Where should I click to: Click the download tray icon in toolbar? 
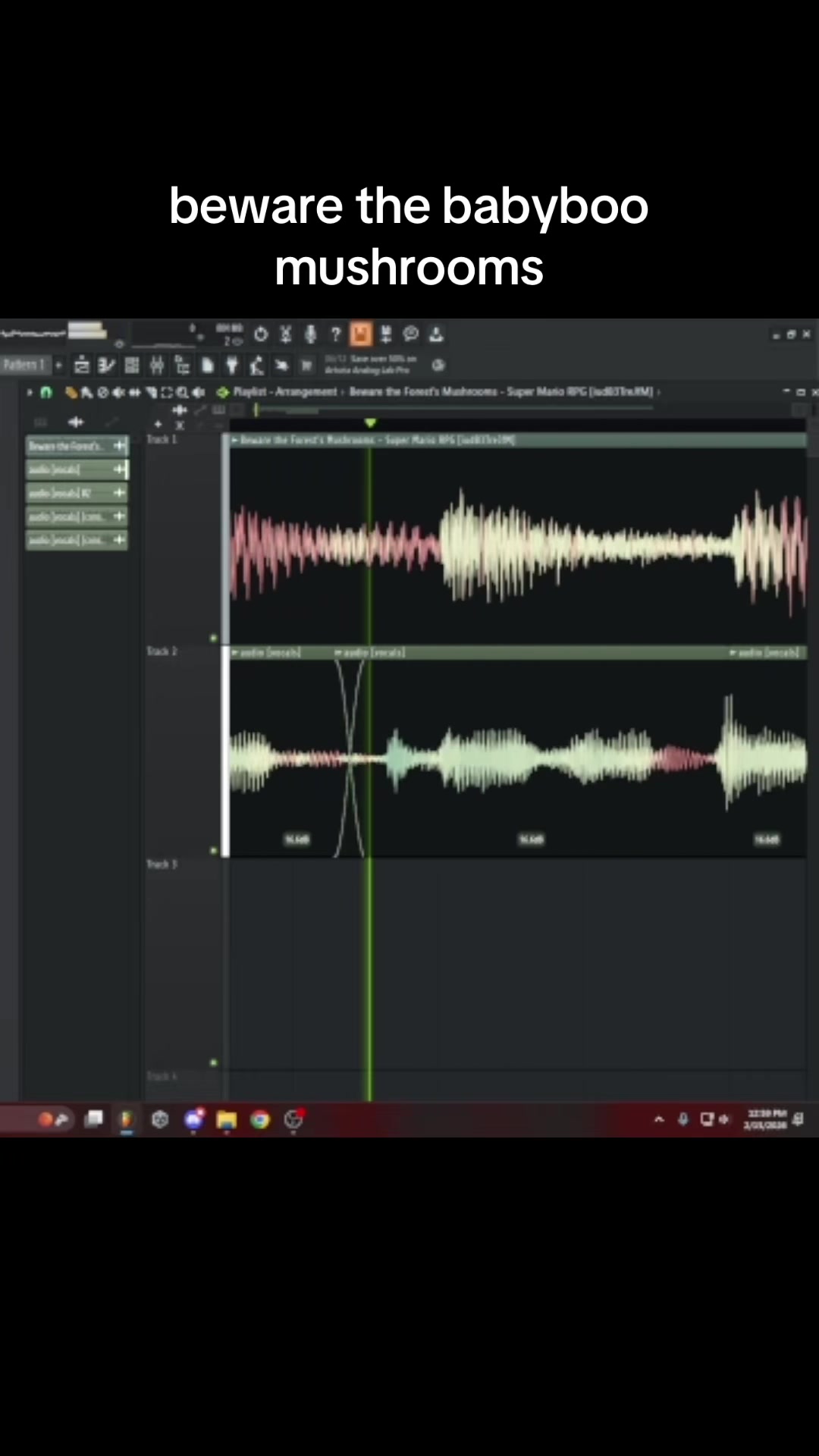(x=436, y=334)
